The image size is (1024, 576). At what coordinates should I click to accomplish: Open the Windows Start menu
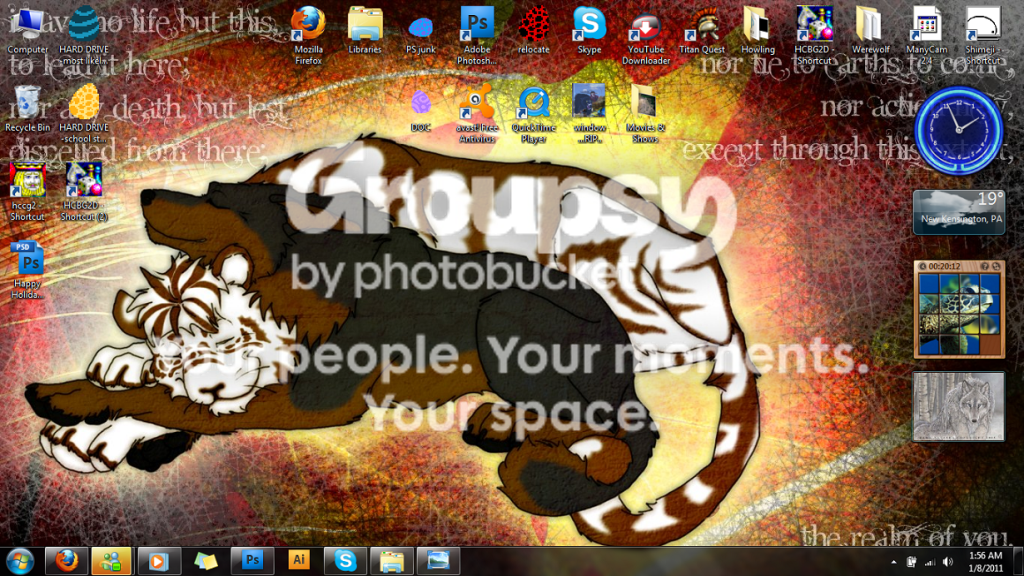tap(20, 561)
